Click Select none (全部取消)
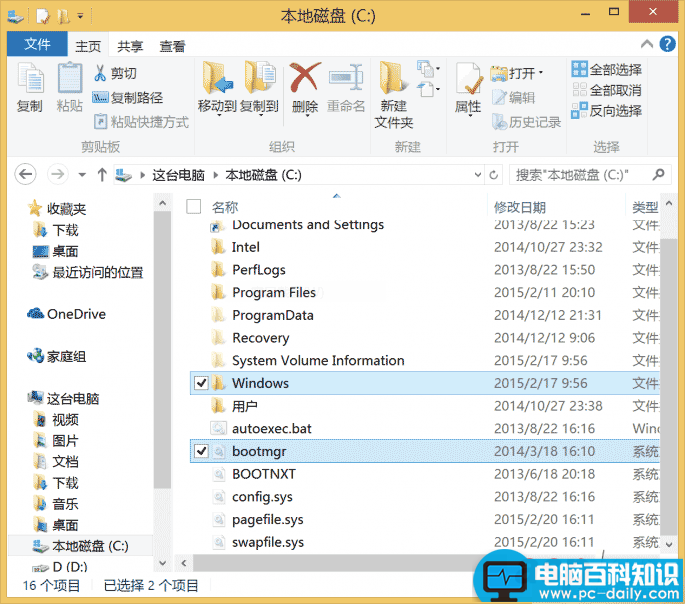The image size is (685, 604). tap(606, 90)
